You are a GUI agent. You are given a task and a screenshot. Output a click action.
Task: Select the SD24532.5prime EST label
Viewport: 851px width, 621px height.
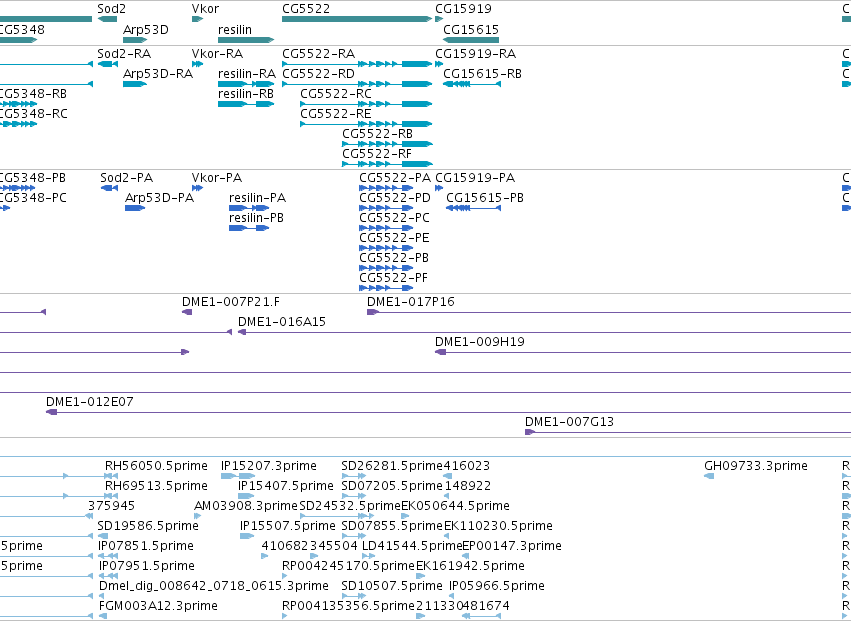point(350,506)
